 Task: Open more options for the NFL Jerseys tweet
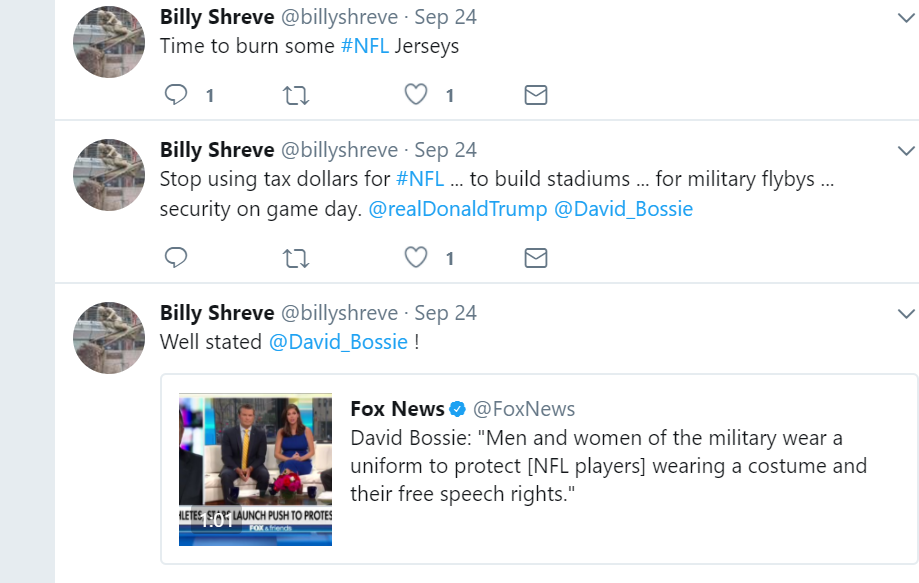[906, 18]
